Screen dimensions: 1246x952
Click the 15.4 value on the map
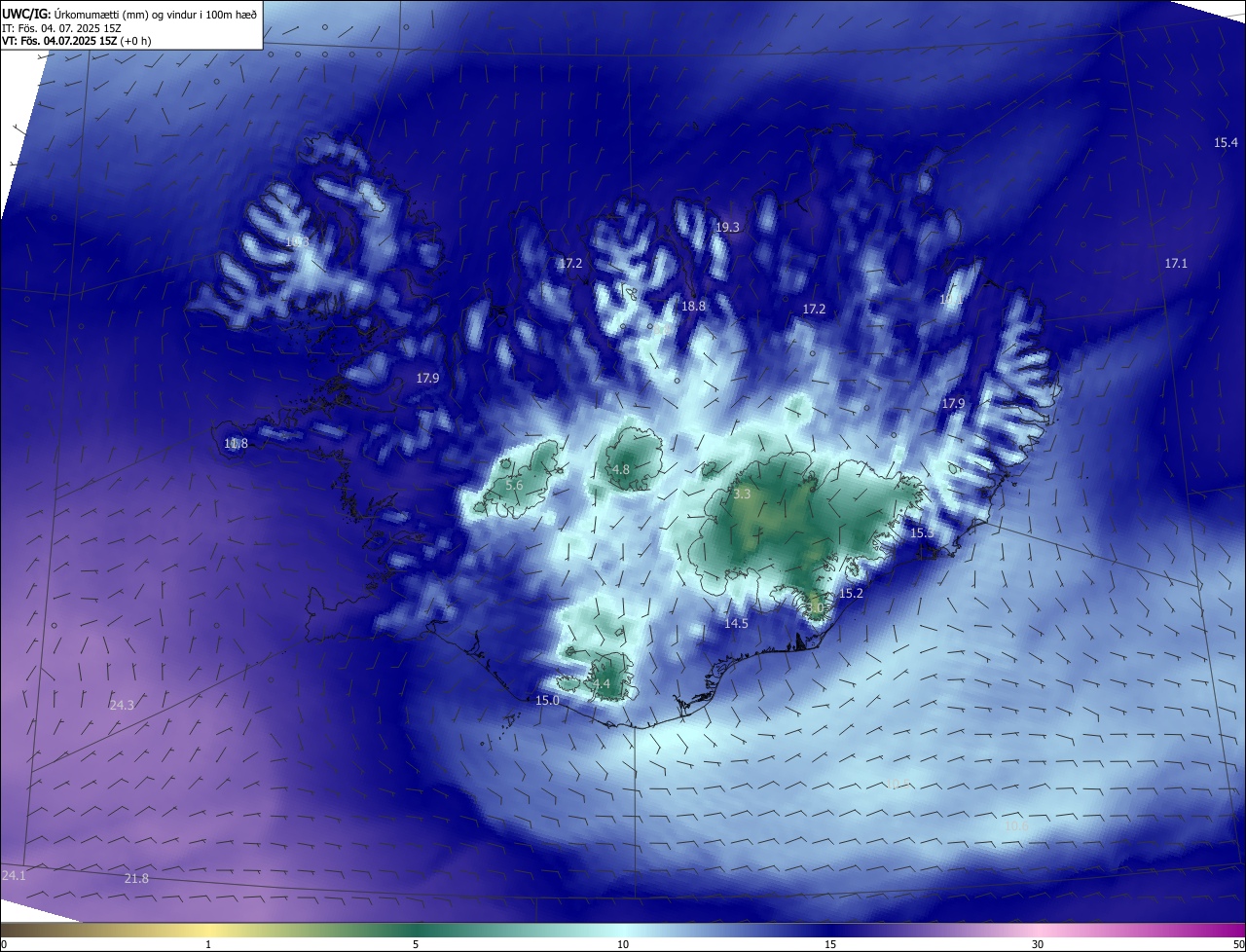(x=1226, y=143)
